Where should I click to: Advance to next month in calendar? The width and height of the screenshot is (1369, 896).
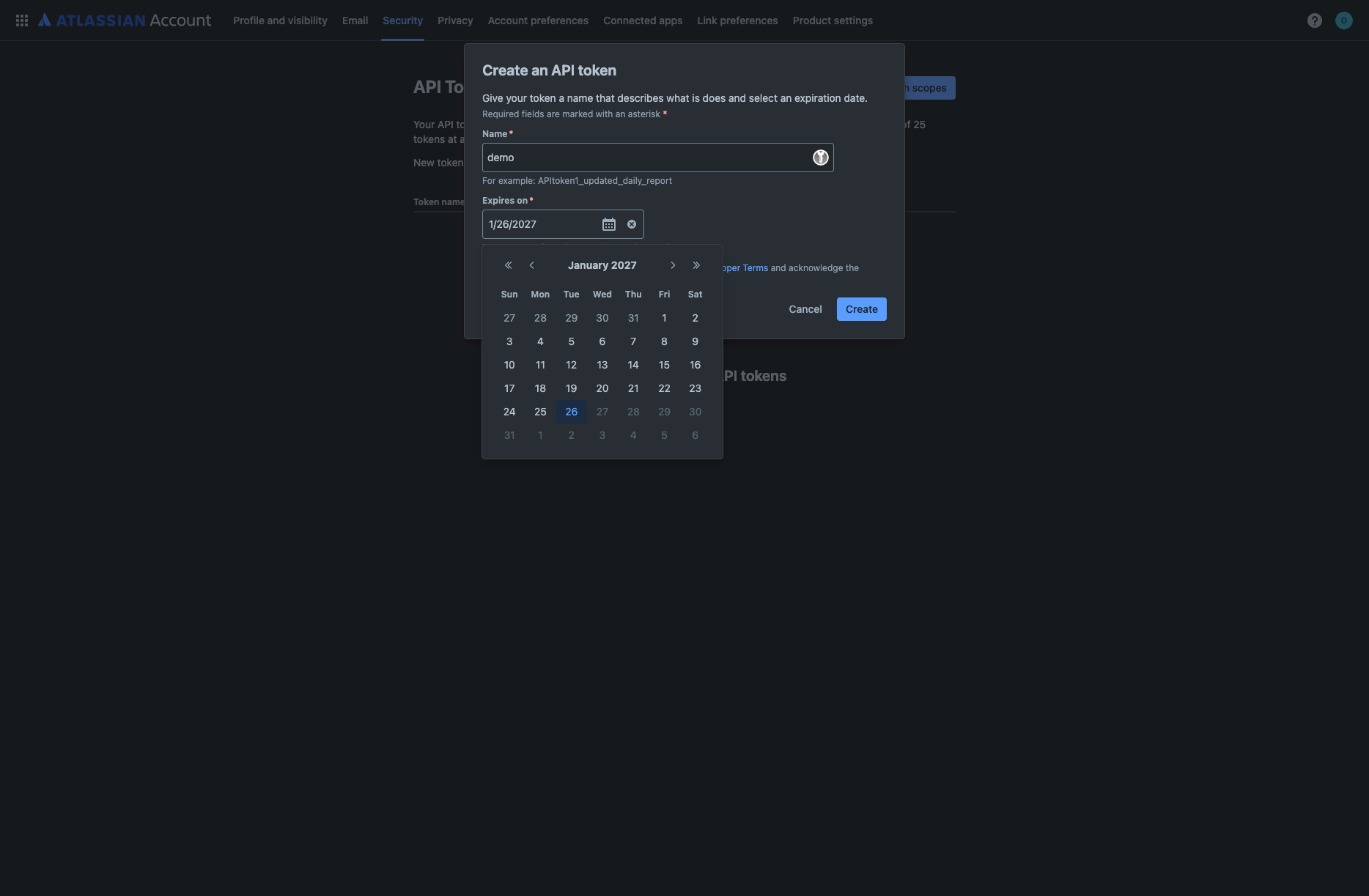point(673,265)
